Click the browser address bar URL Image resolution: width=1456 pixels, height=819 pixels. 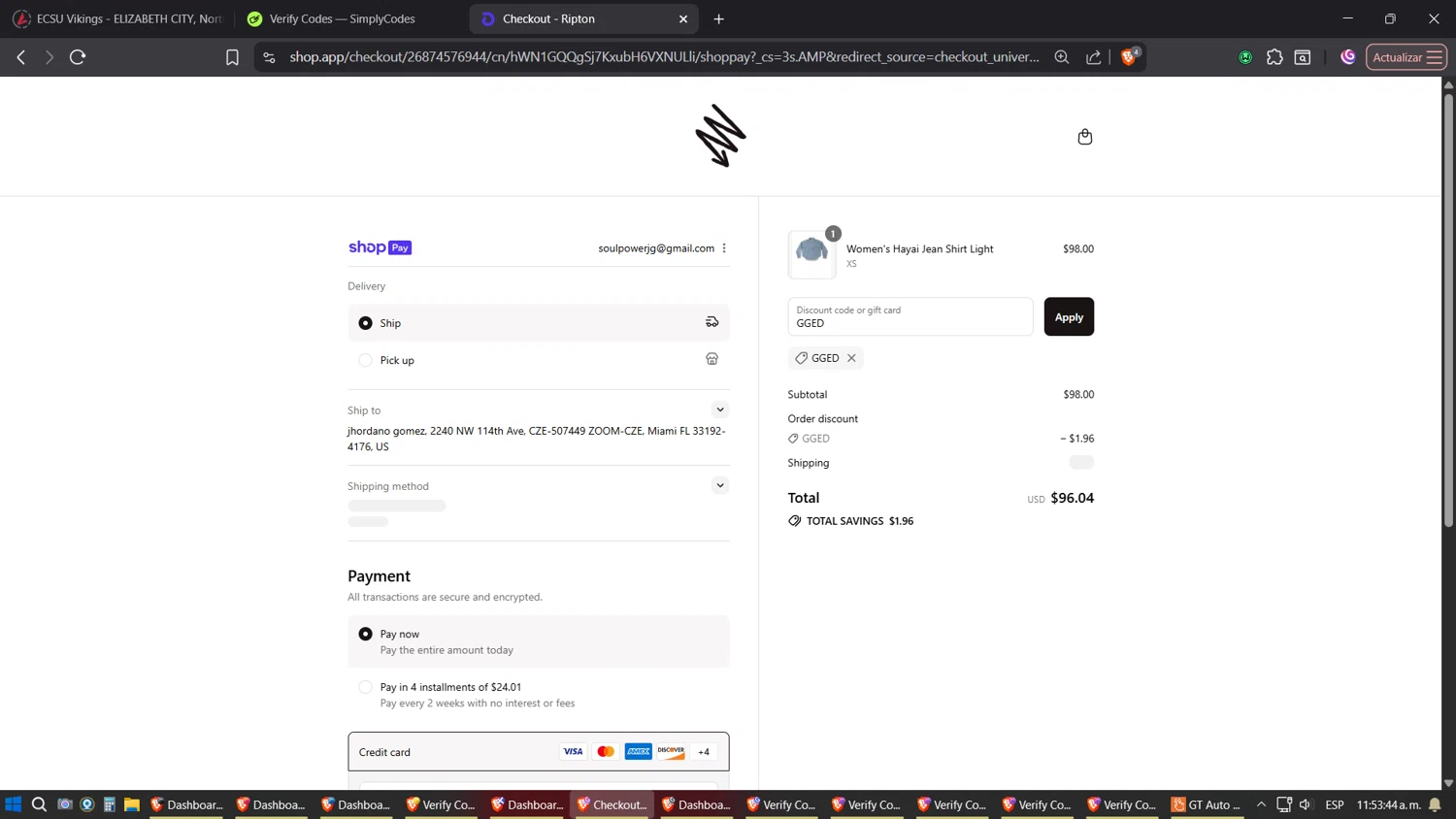pos(664,57)
